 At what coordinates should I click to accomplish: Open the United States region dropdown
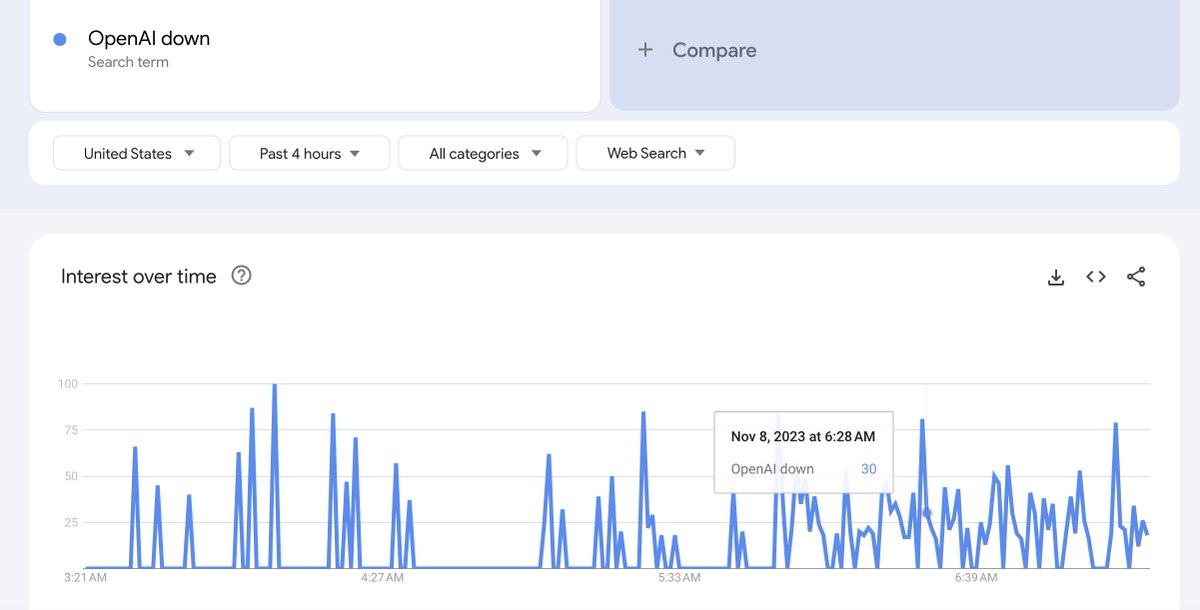137,153
